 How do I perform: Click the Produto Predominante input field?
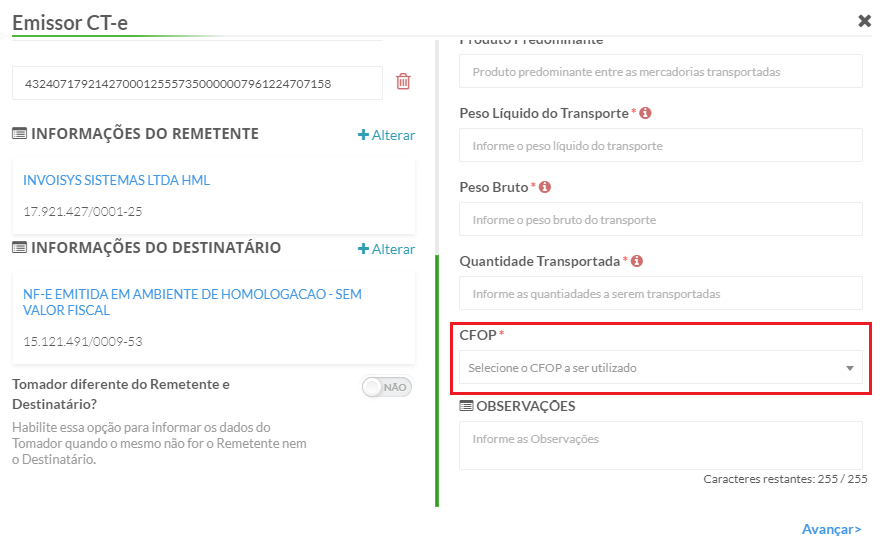tap(661, 71)
